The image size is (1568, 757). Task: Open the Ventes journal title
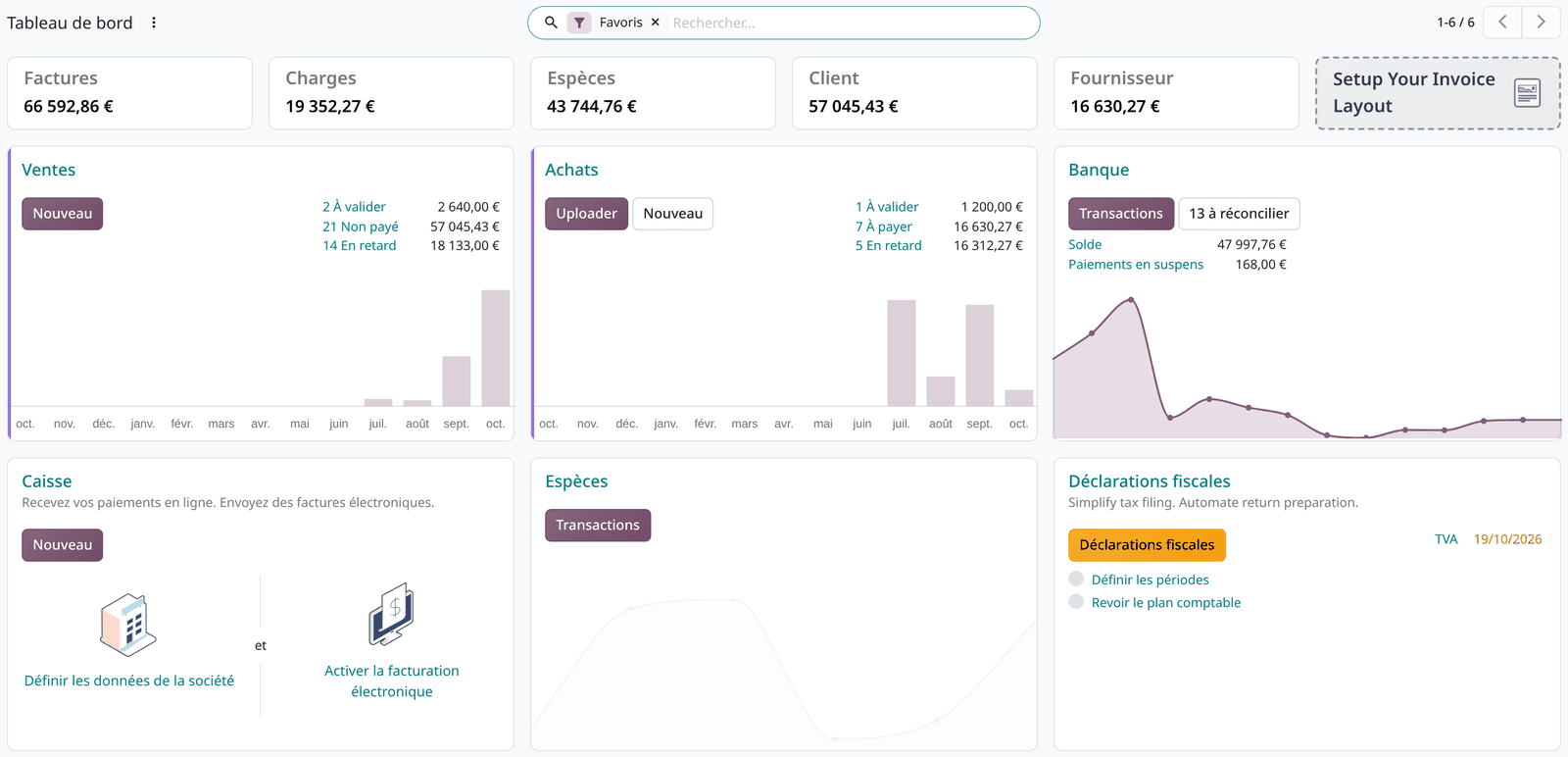49,170
